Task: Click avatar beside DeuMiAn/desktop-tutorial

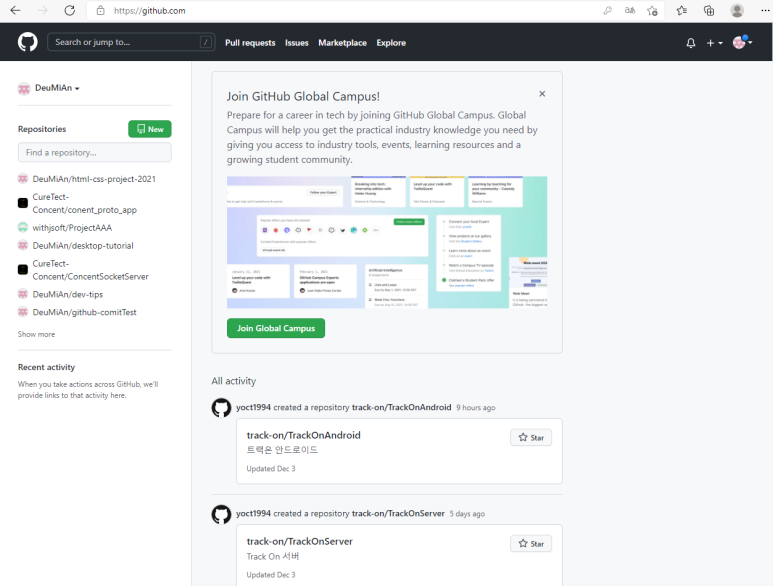Action: click(x=23, y=245)
